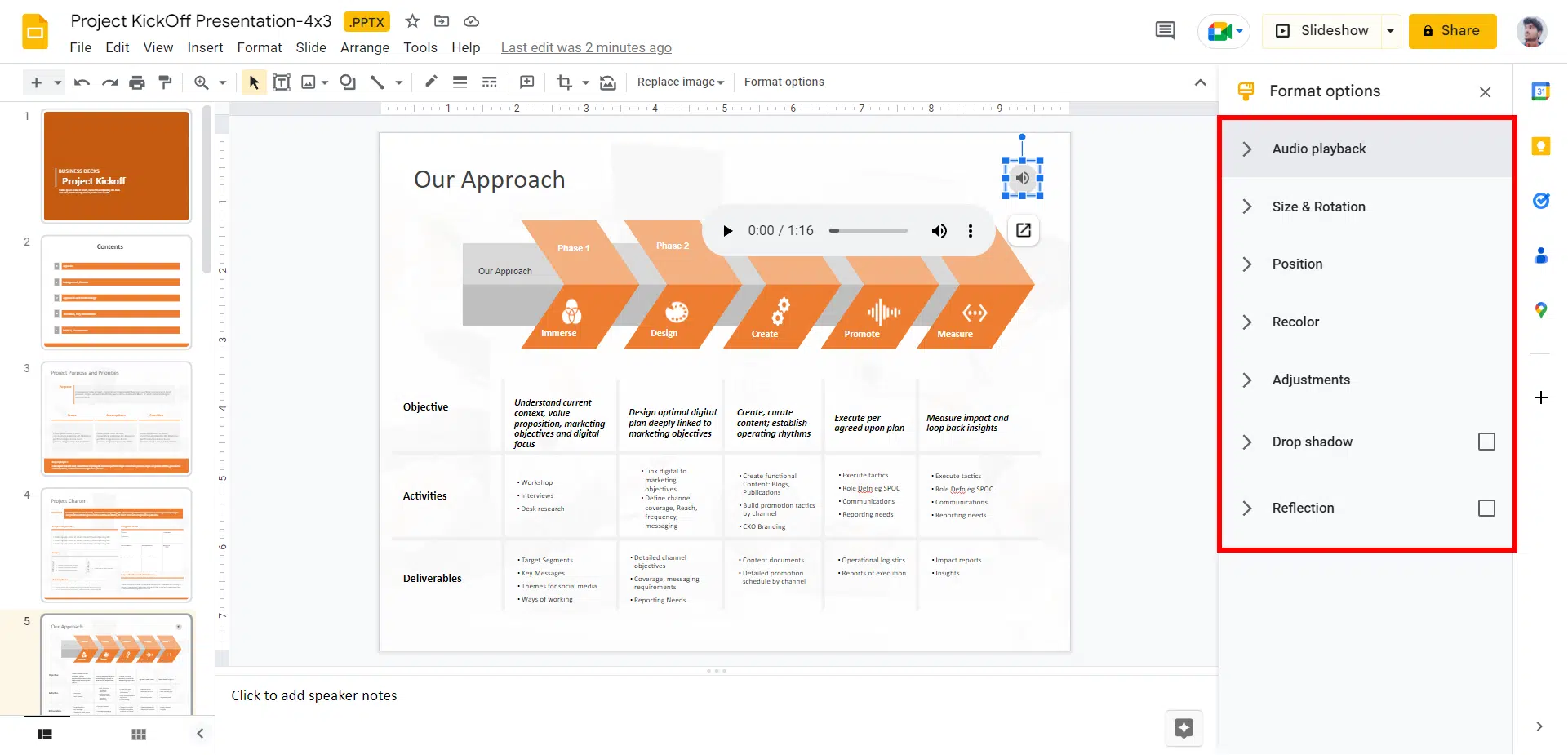Select slide 3 thumbnail in filmstrip
This screenshot has width=1568, height=755.
coord(117,418)
